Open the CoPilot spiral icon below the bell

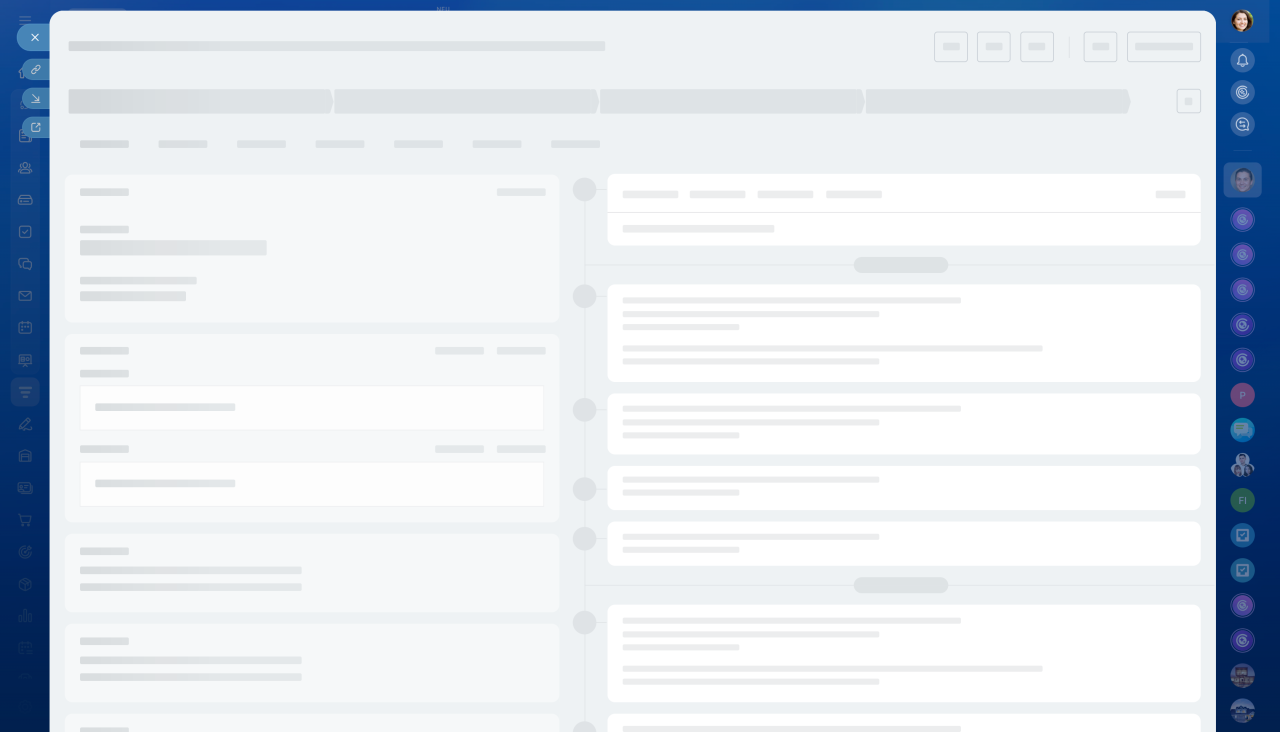(x=1242, y=92)
